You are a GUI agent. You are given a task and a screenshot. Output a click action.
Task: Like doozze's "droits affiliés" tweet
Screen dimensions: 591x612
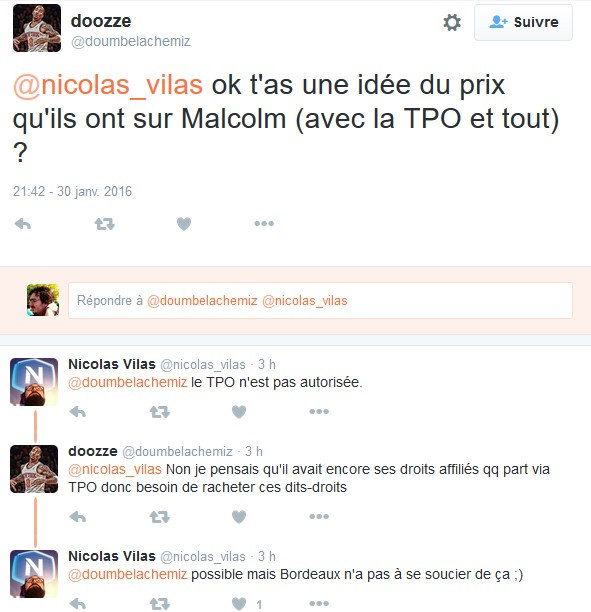[239, 516]
